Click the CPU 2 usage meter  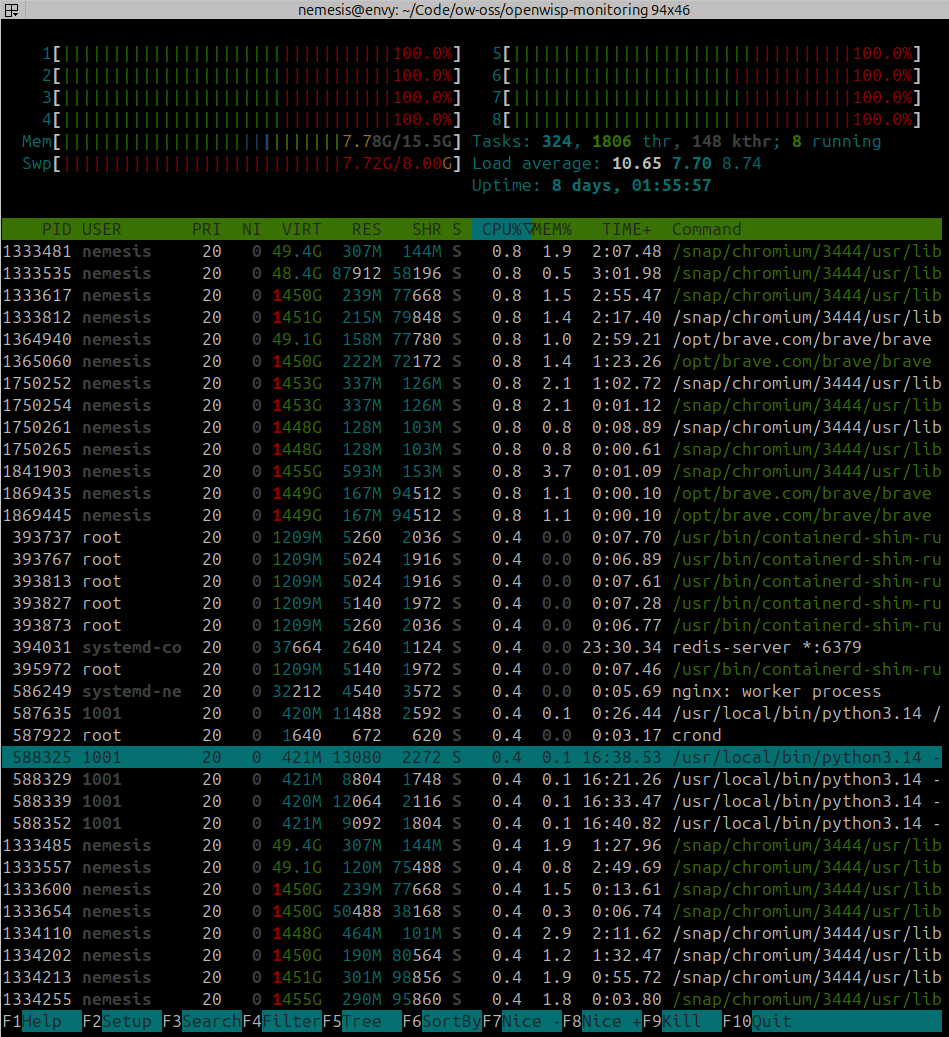(251, 75)
